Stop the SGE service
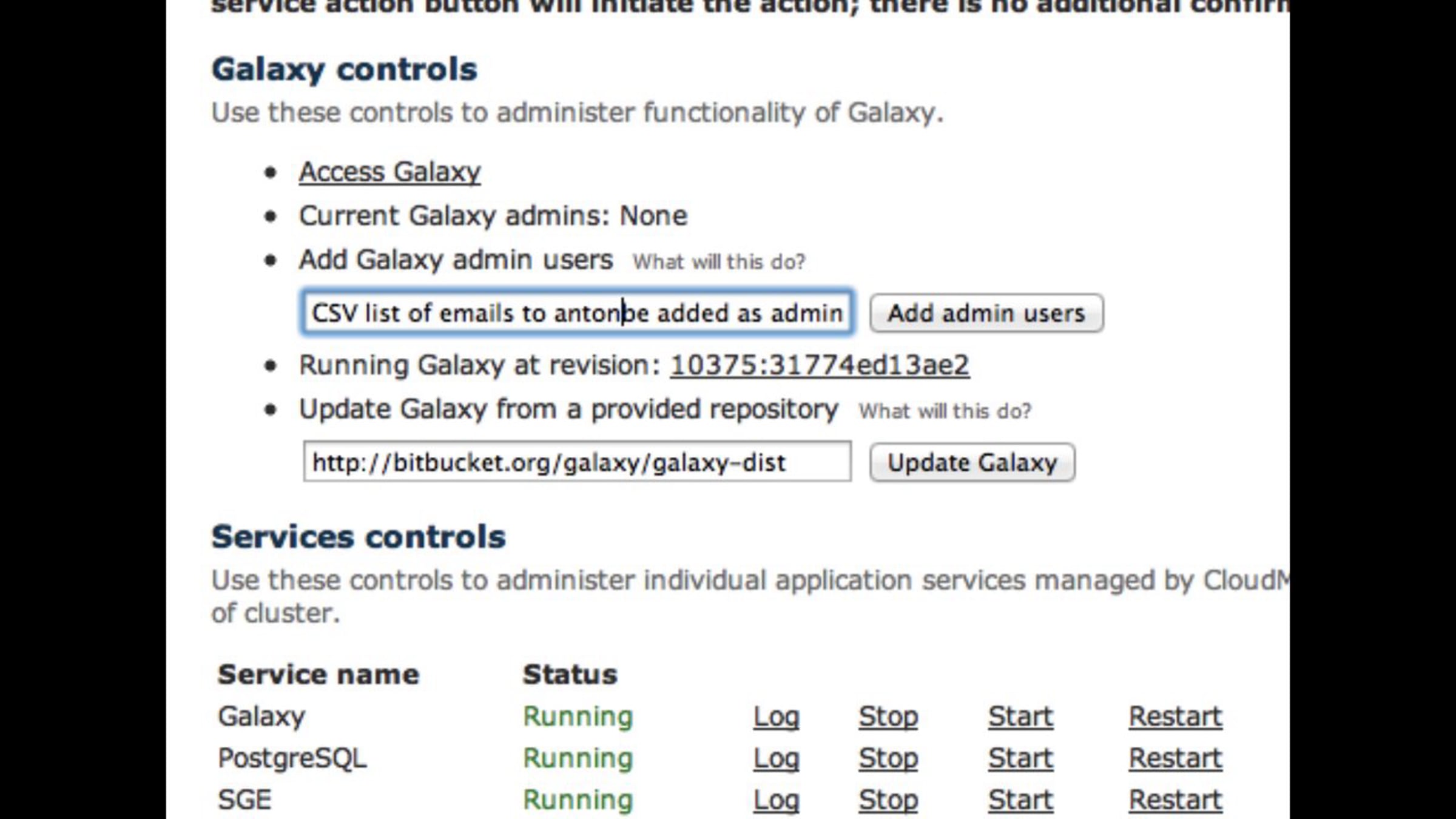This screenshot has height=819, width=1456. pos(888,800)
